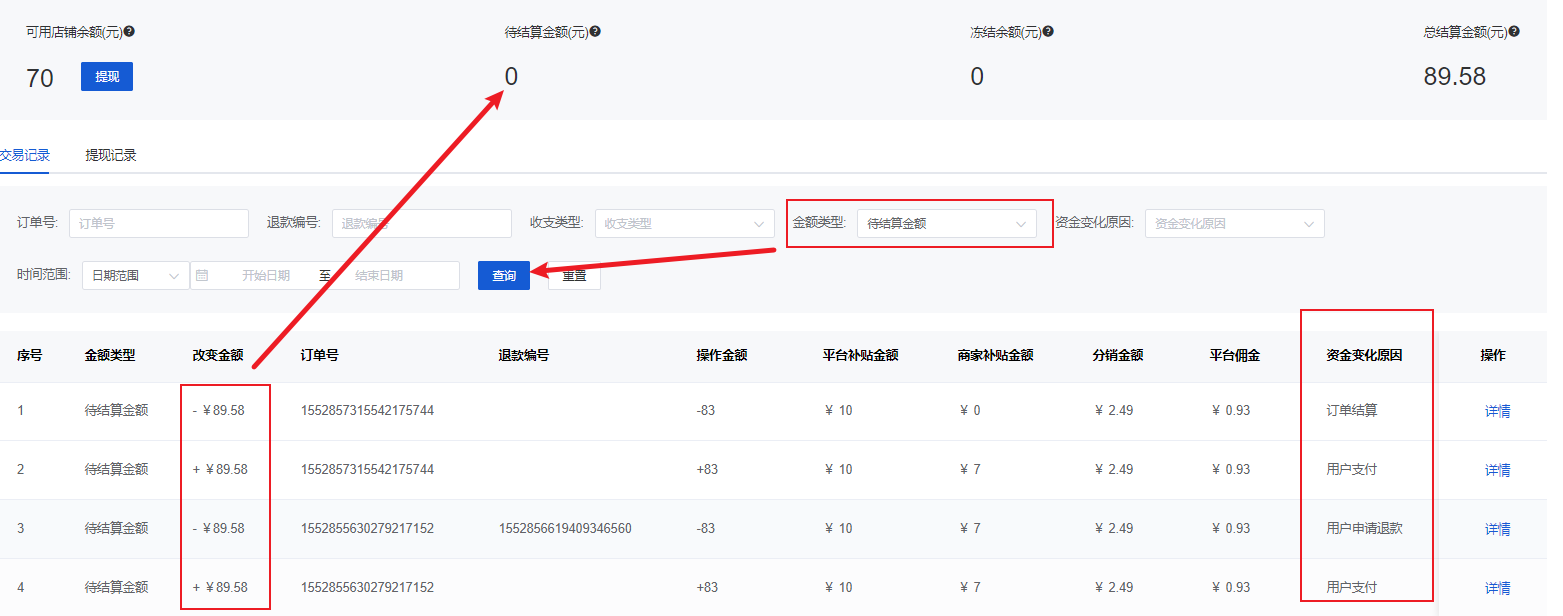Open the 资金变化原因 dropdown
1563x616 pixels.
click(x=1234, y=223)
